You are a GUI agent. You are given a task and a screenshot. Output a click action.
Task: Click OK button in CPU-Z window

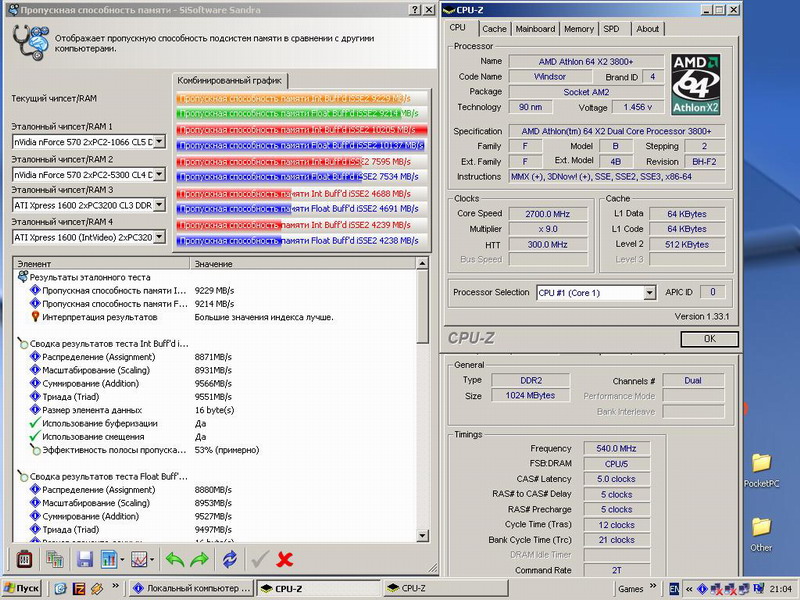point(709,339)
